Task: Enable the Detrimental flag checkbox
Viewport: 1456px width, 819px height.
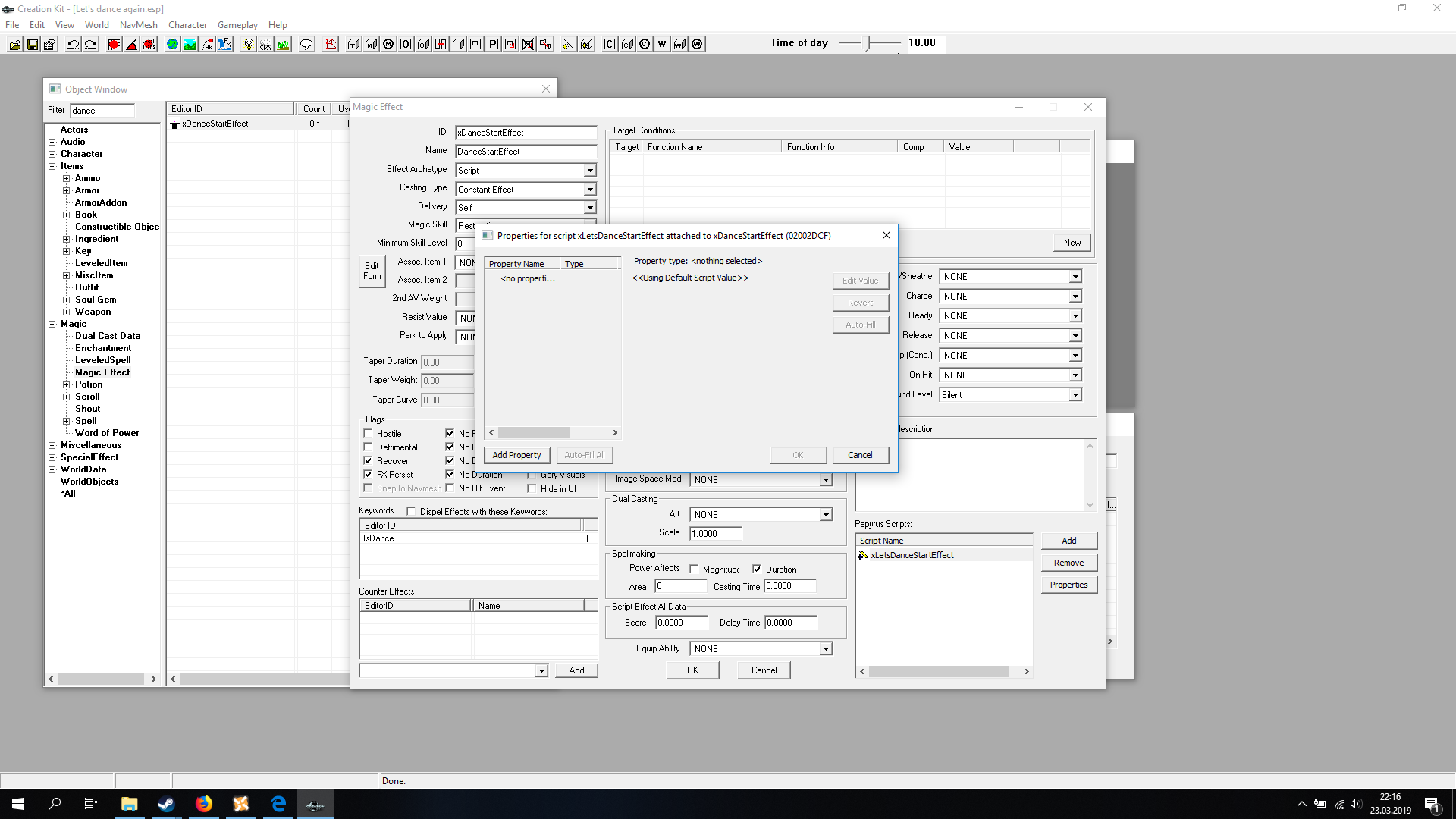Action: [368, 447]
